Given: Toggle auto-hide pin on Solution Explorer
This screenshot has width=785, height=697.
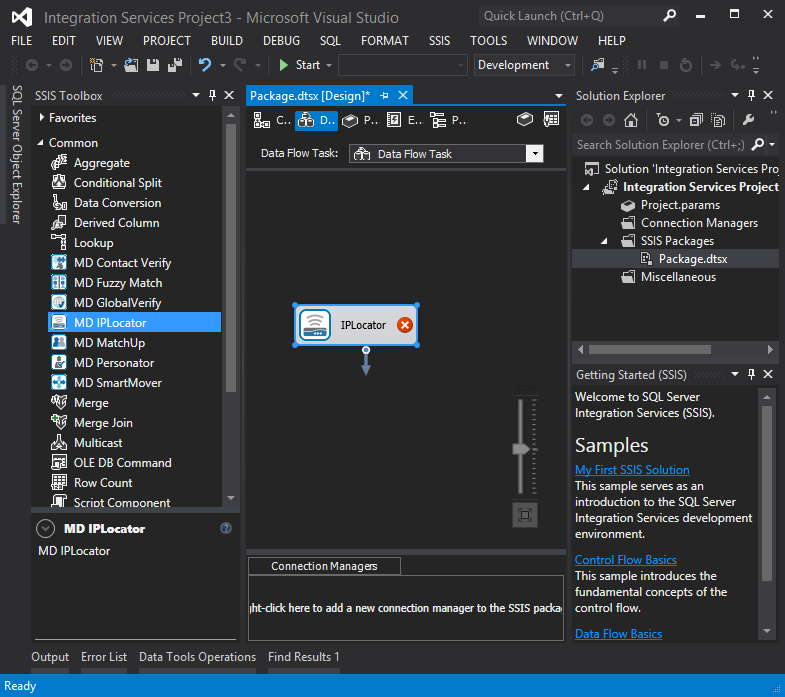Looking at the screenshot, I should 751,96.
